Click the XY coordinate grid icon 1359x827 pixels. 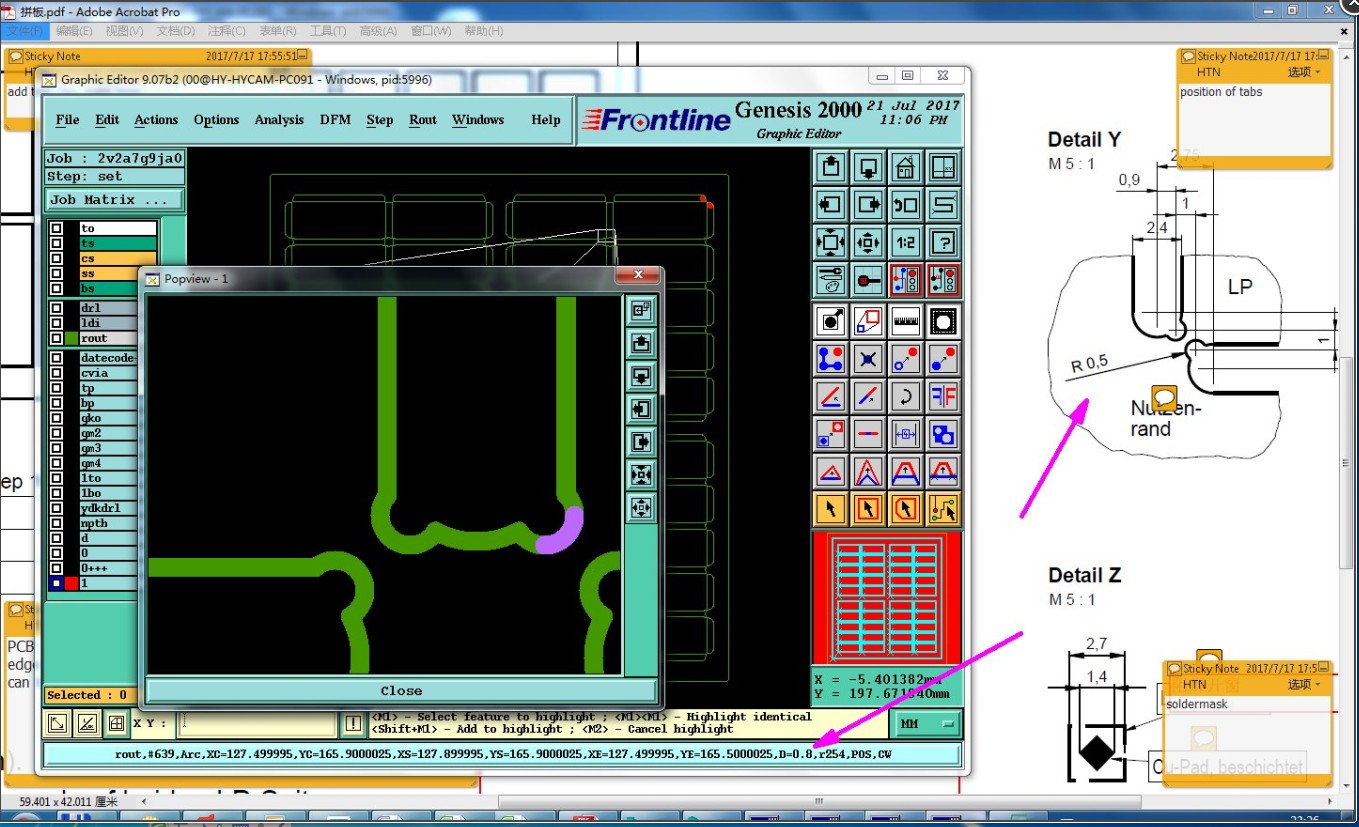(942, 167)
